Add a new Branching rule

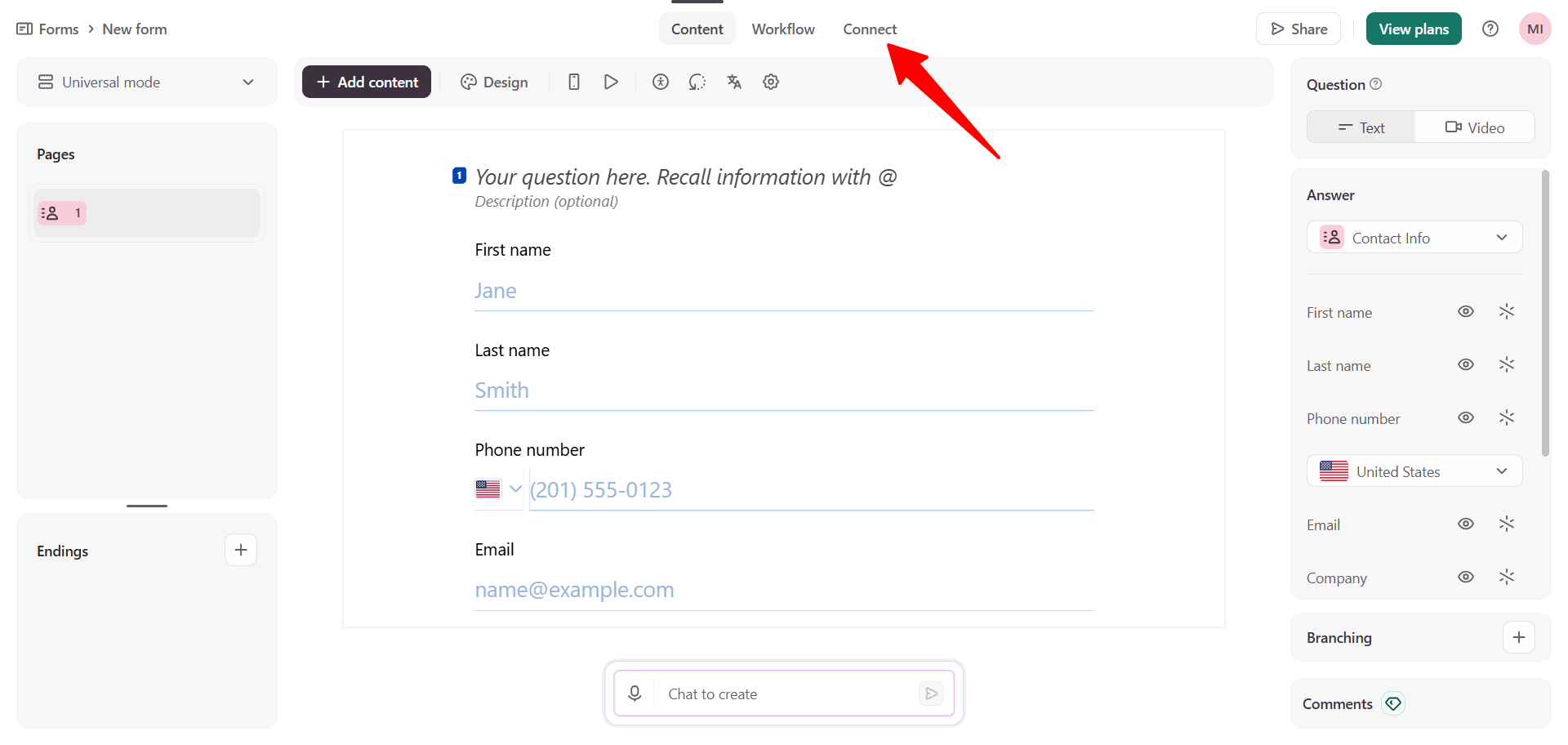pos(1519,637)
